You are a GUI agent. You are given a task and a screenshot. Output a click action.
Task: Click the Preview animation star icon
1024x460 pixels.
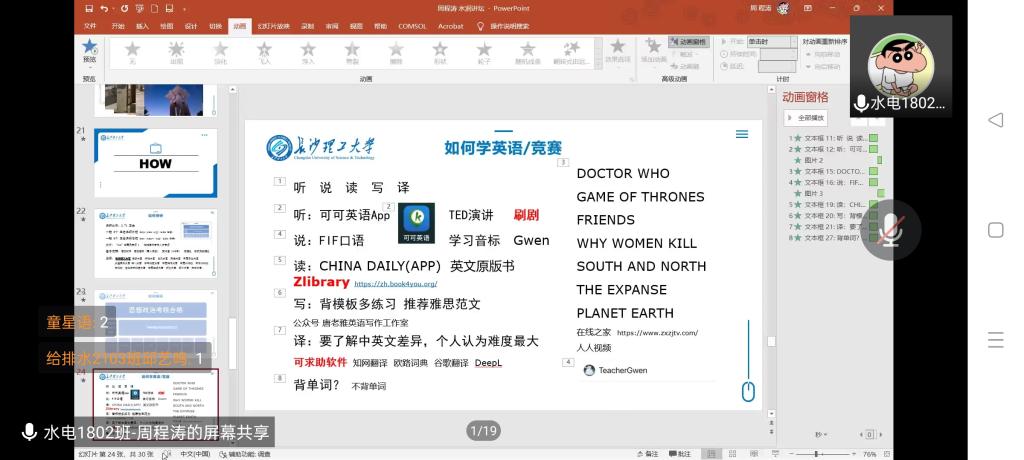tap(89, 50)
